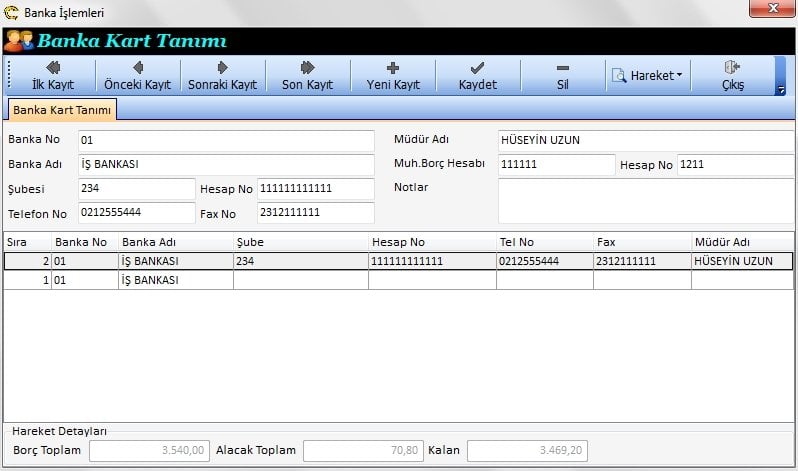This screenshot has width=798, height=471.
Task: Exit the form using Çıkış
Action: point(732,76)
